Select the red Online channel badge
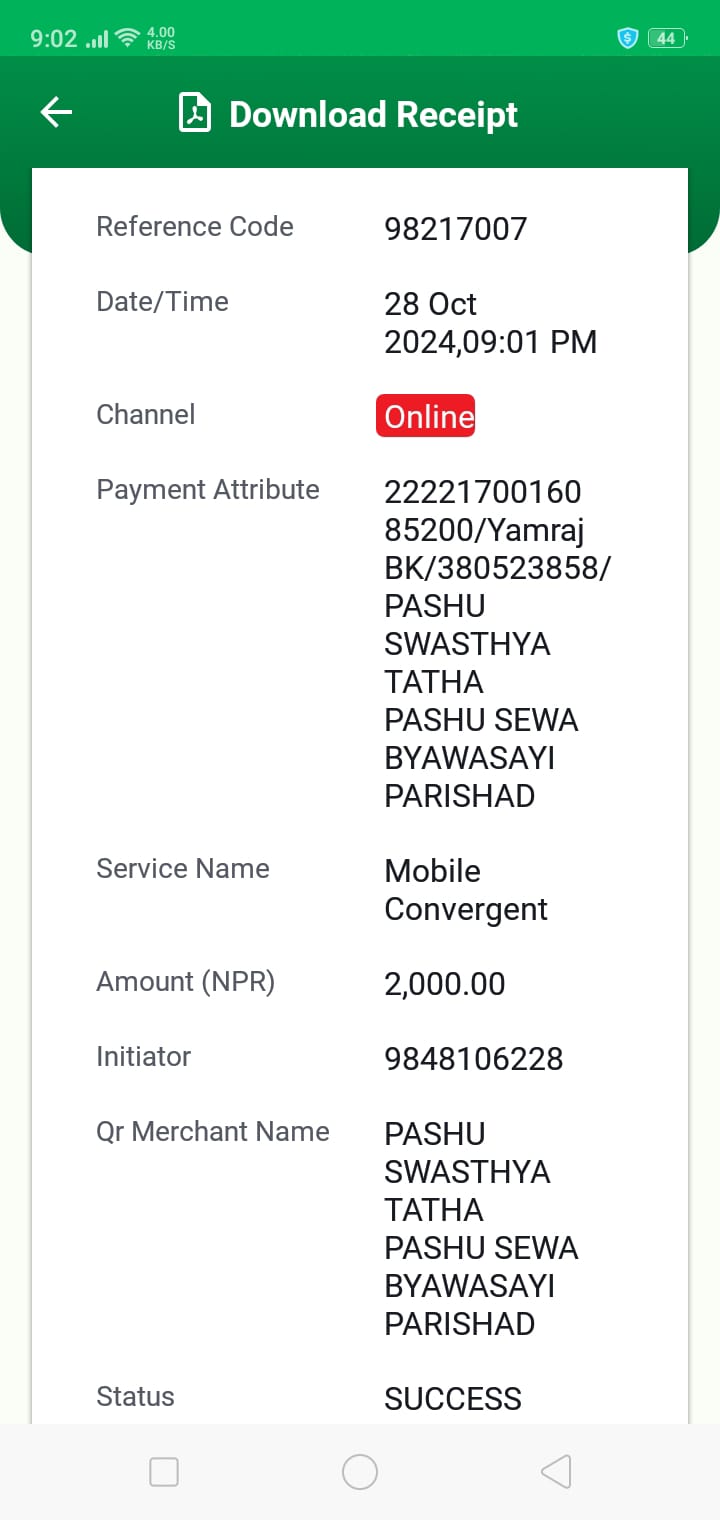This screenshot has width=720, height=1520. pos(425,416)
